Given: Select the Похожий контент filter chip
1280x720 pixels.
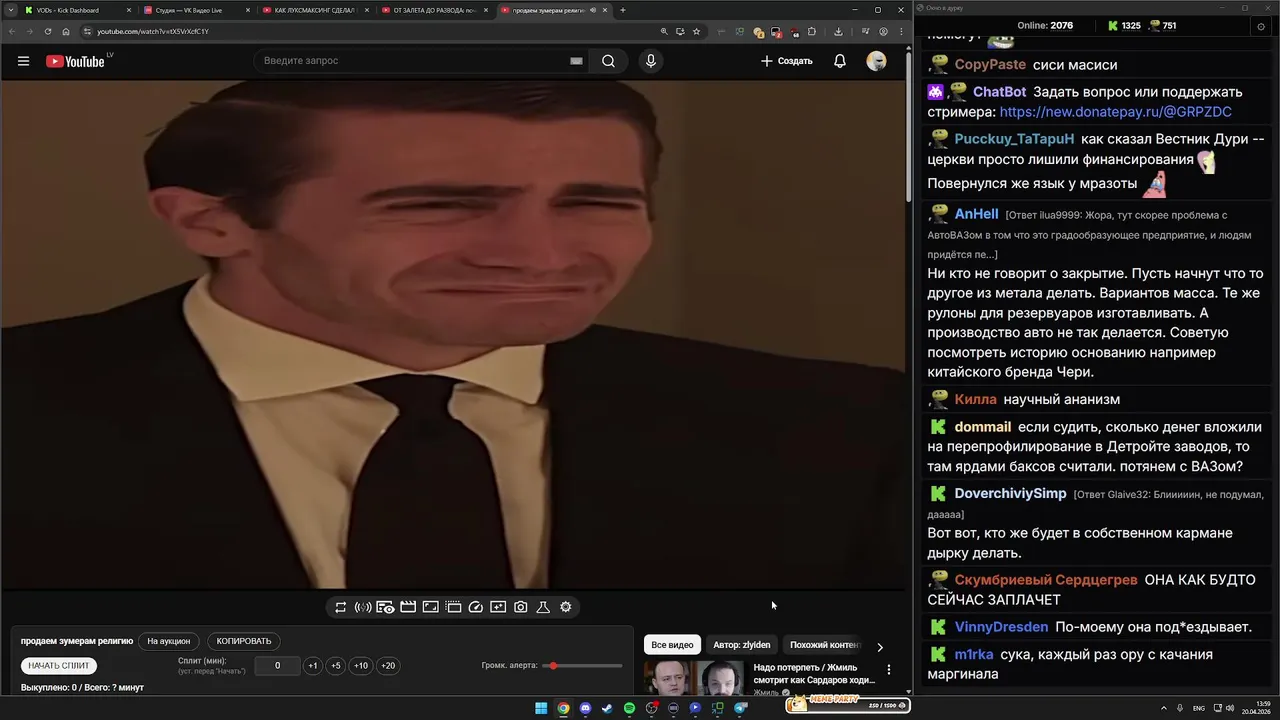Looking at the screenshot, I should click(x=824, y=645).
